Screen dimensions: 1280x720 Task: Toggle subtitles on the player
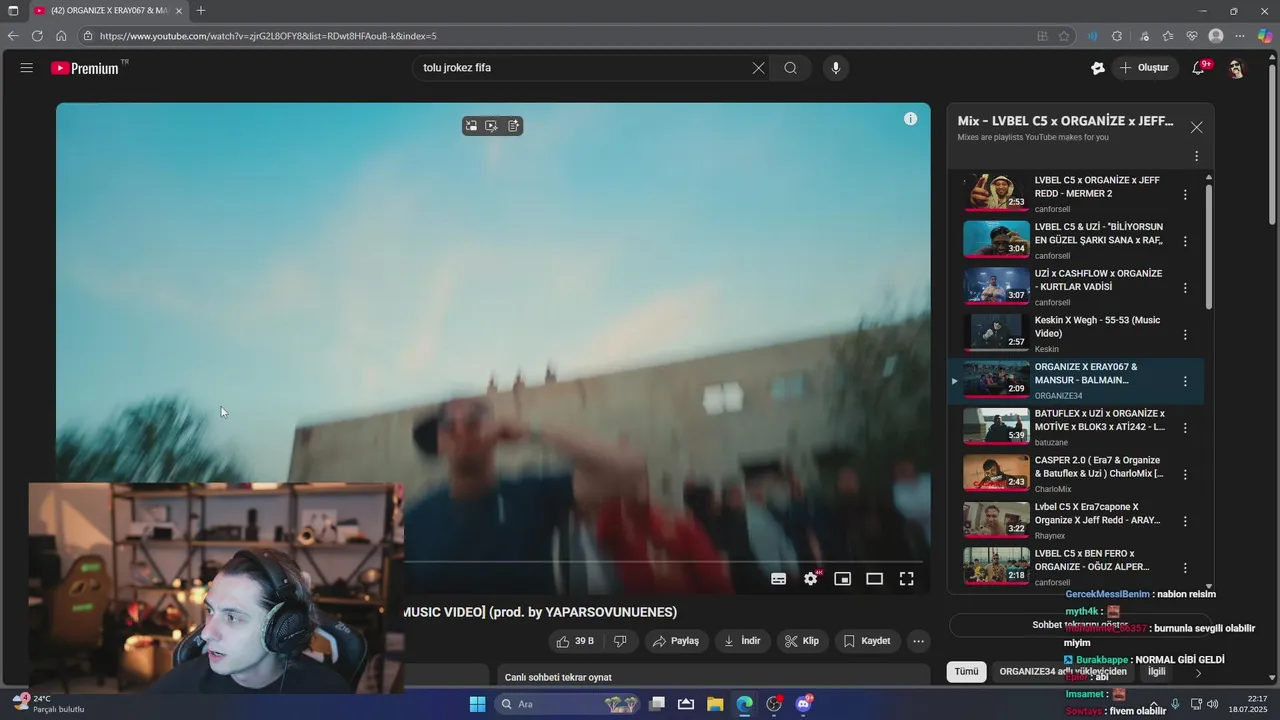click(778, 579)
